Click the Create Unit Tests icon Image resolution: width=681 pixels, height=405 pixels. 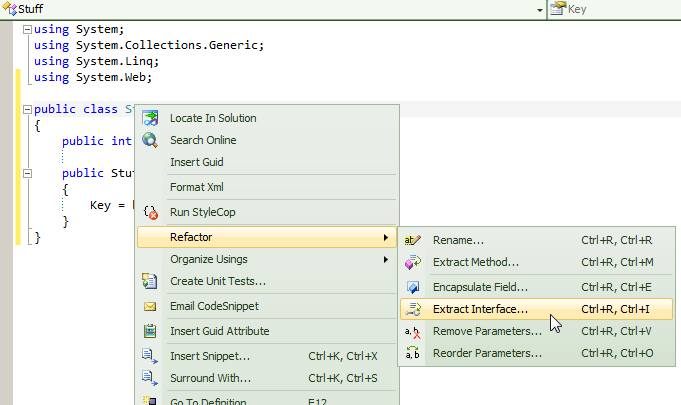150,281
